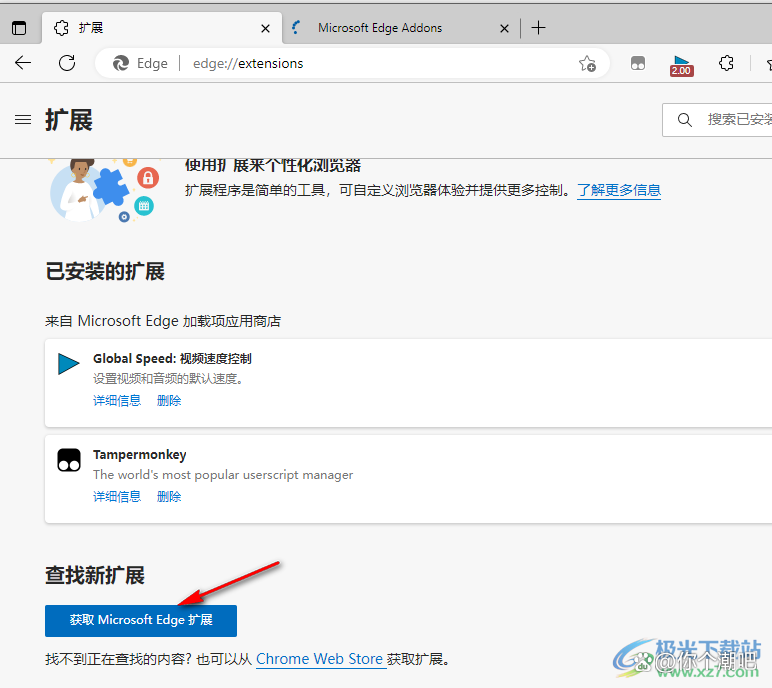
Task: Select the Global Speed: 视频速度控制 title
Action: click(x=172, y=359)
